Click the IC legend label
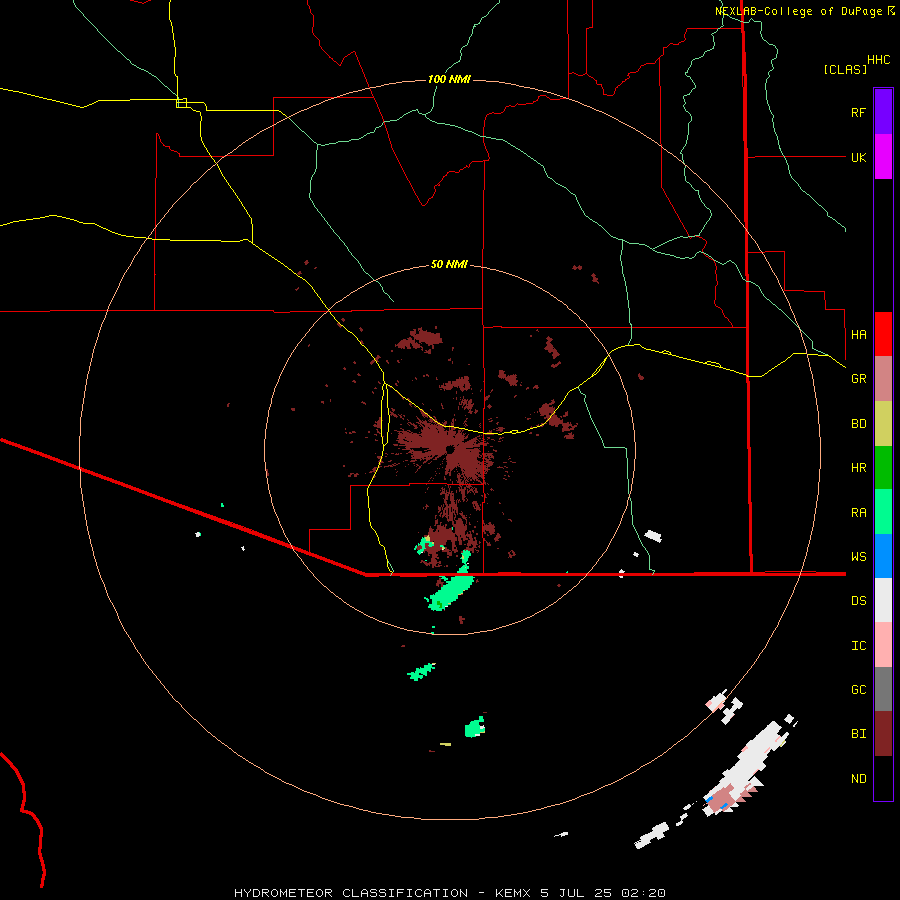This screenshot has width=900, height=900. (x=858, y=646)
